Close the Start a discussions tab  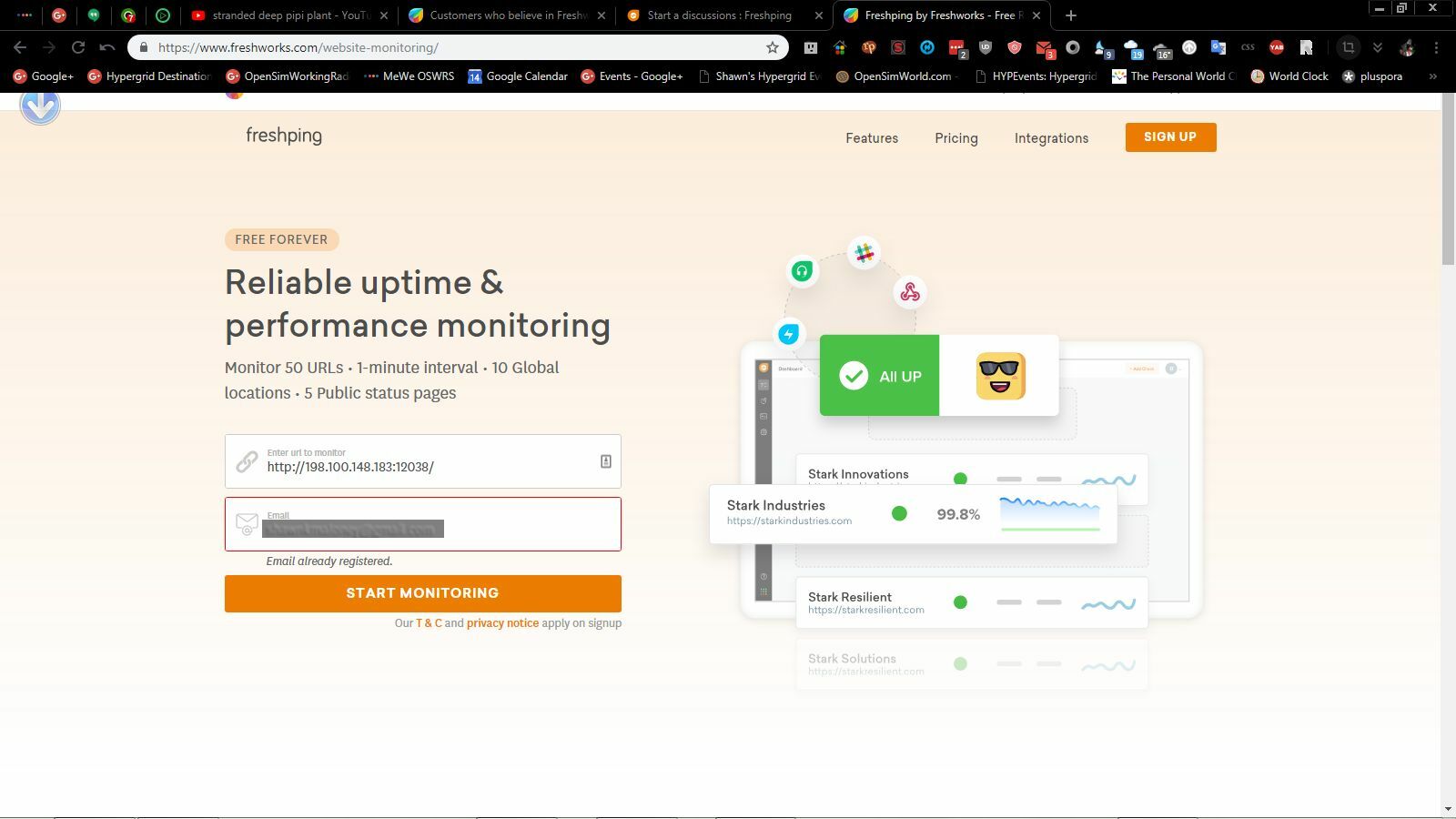[x=818, y=15]
